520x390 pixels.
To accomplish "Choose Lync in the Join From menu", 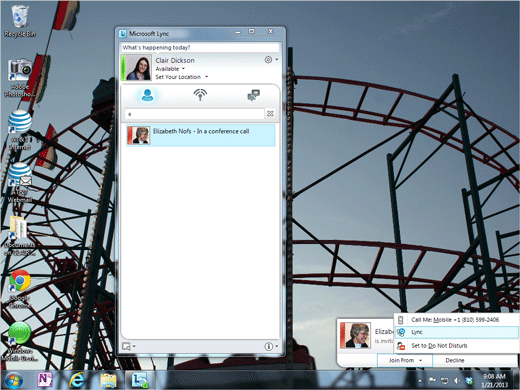I will [x=457, y=332].
